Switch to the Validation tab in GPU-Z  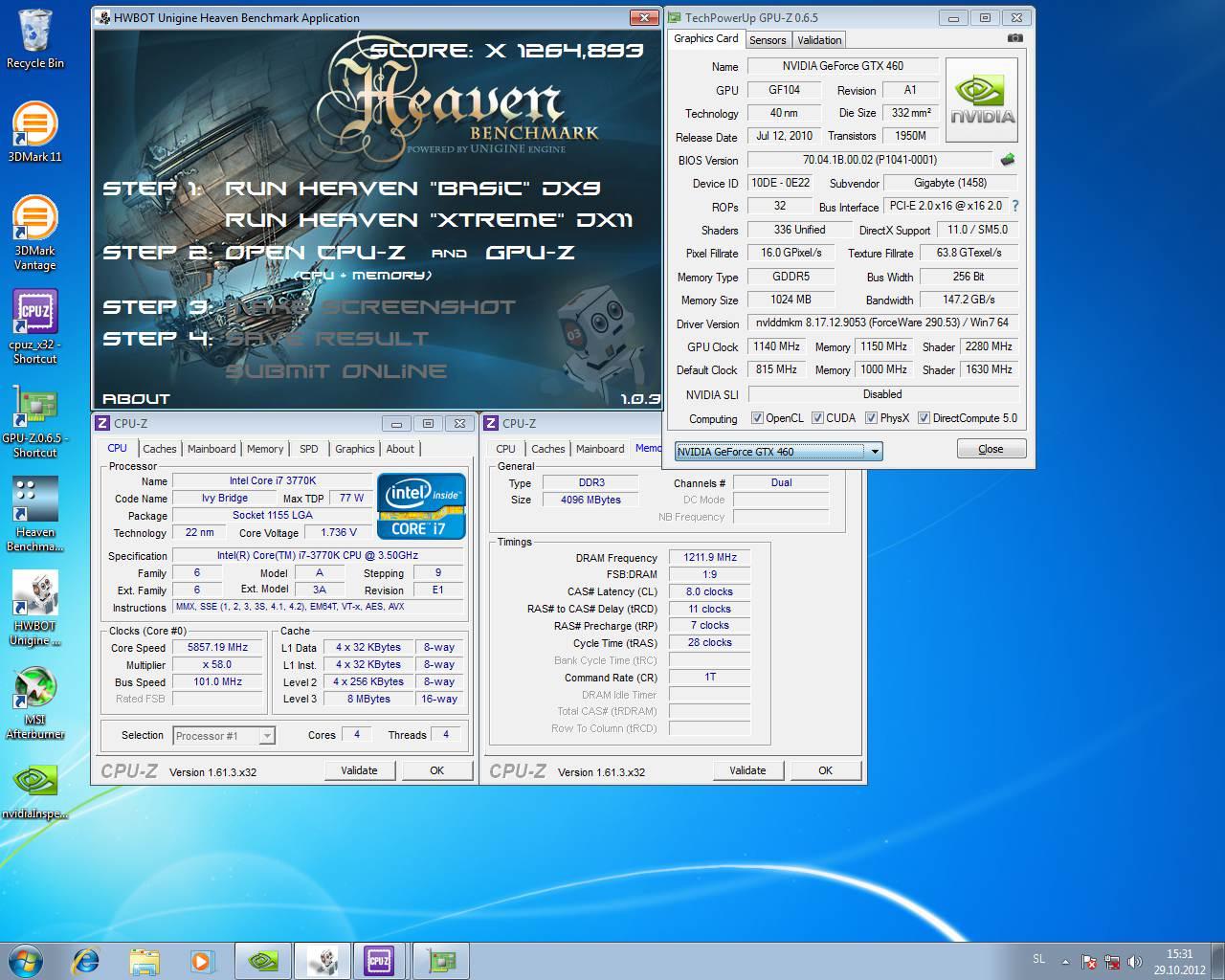[819, 40]
